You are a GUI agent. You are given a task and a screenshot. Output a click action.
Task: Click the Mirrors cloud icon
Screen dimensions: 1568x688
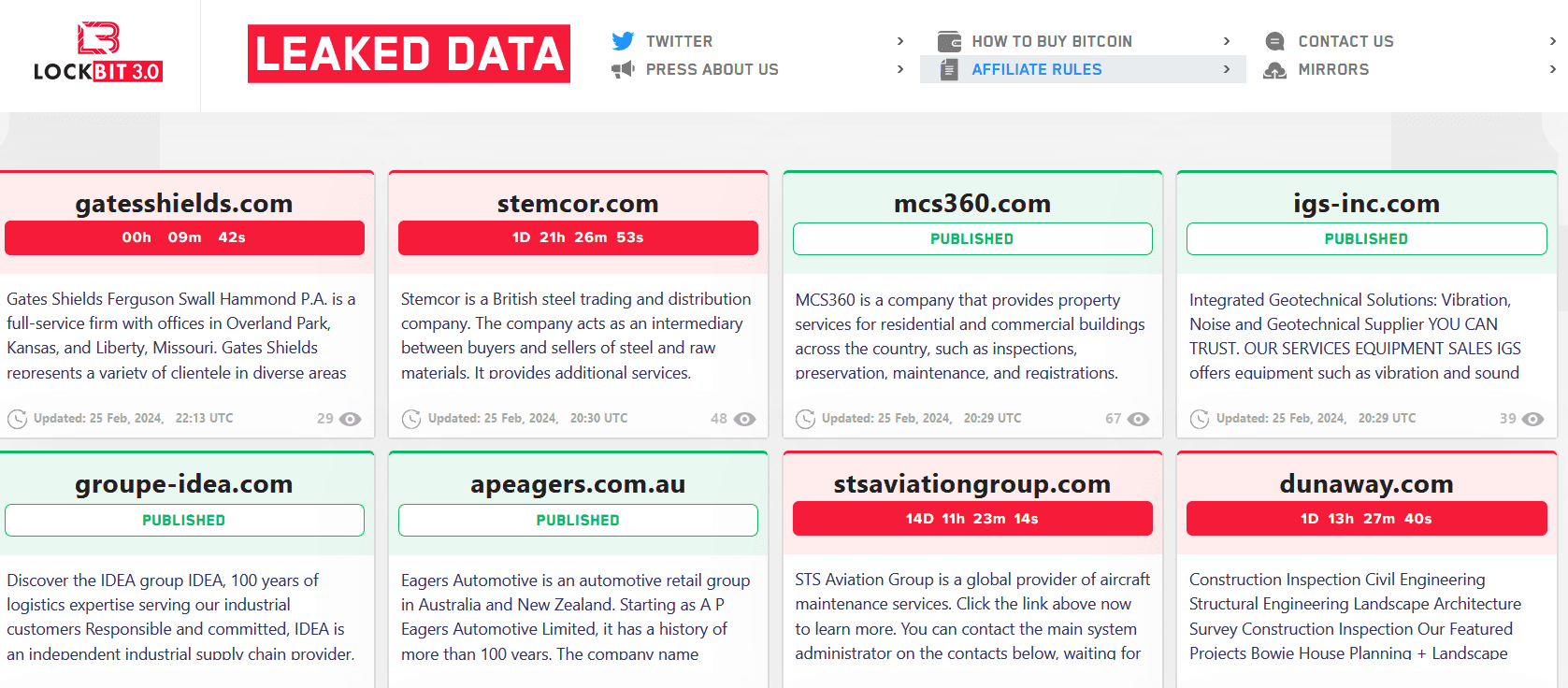1274,70
